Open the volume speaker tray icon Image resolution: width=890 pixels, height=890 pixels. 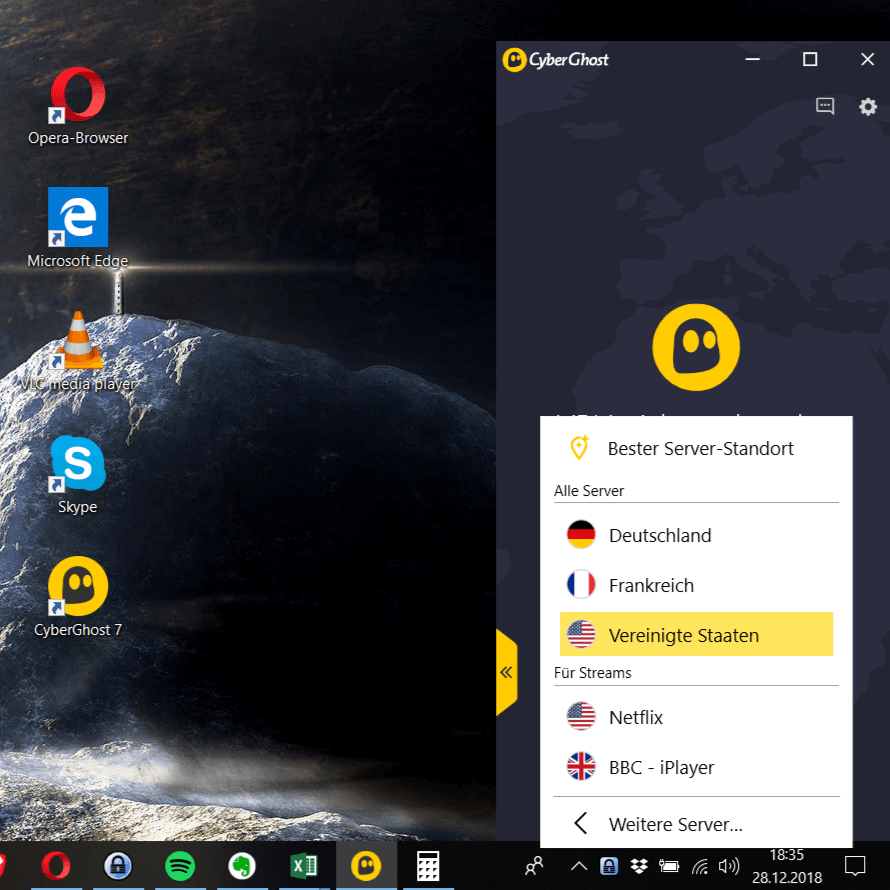[728, 866]
